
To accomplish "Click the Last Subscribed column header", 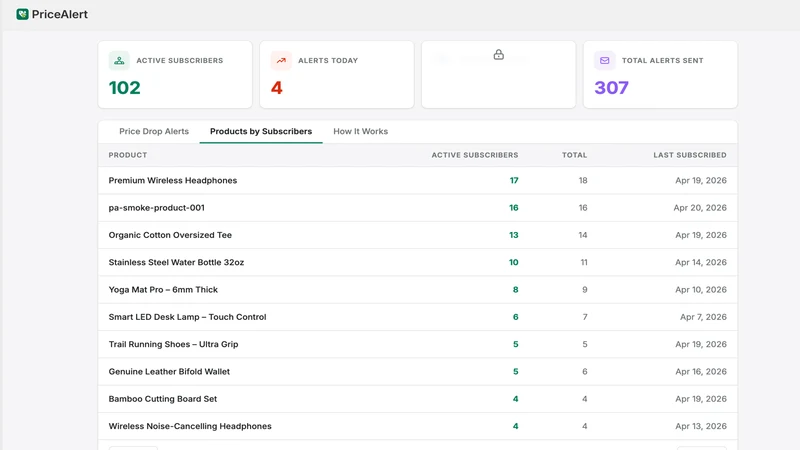I will (x=690, y=155).
